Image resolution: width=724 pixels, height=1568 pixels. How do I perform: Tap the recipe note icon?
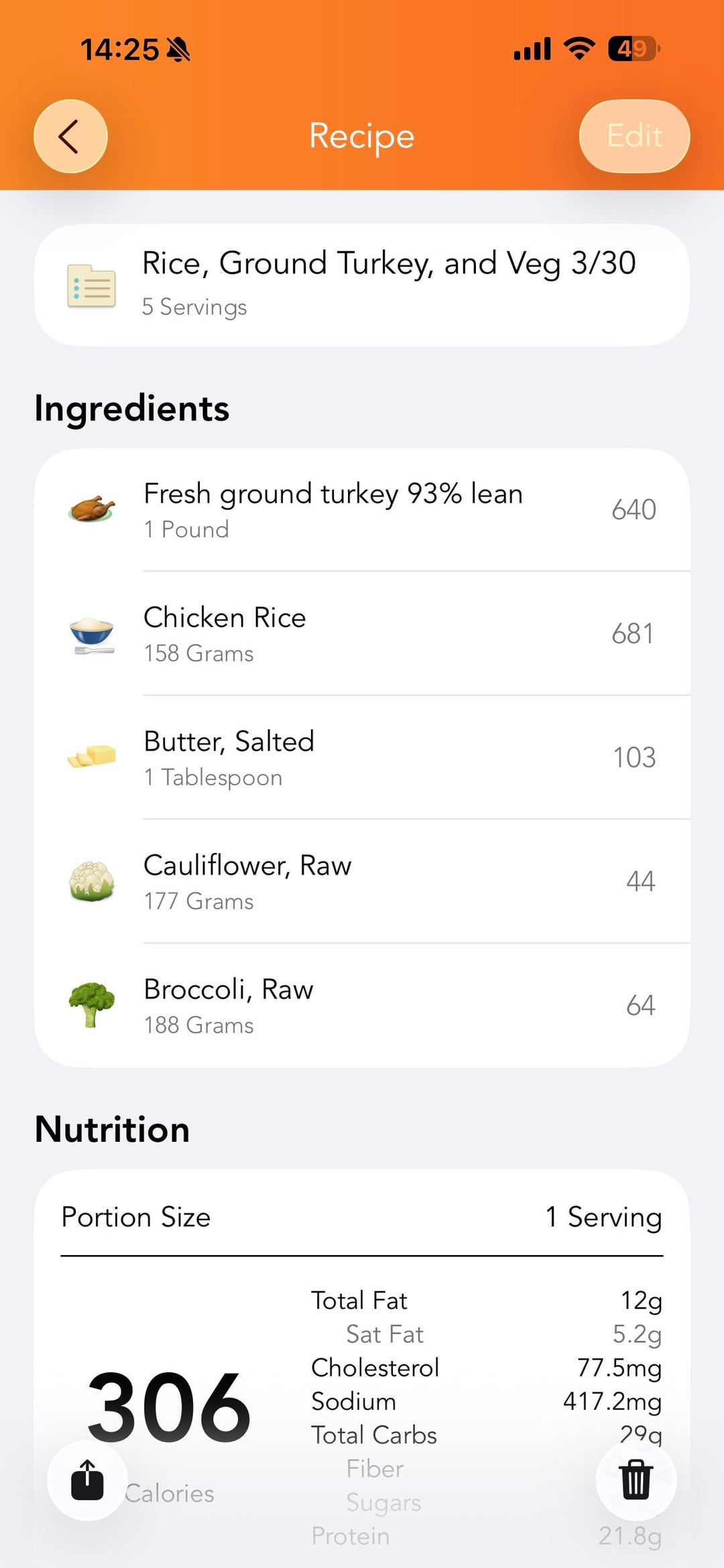91,285
